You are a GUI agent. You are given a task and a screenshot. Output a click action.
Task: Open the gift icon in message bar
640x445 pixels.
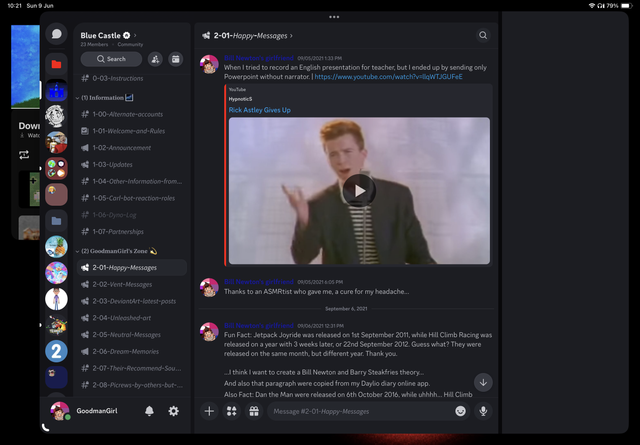click(x=254, y=411)
